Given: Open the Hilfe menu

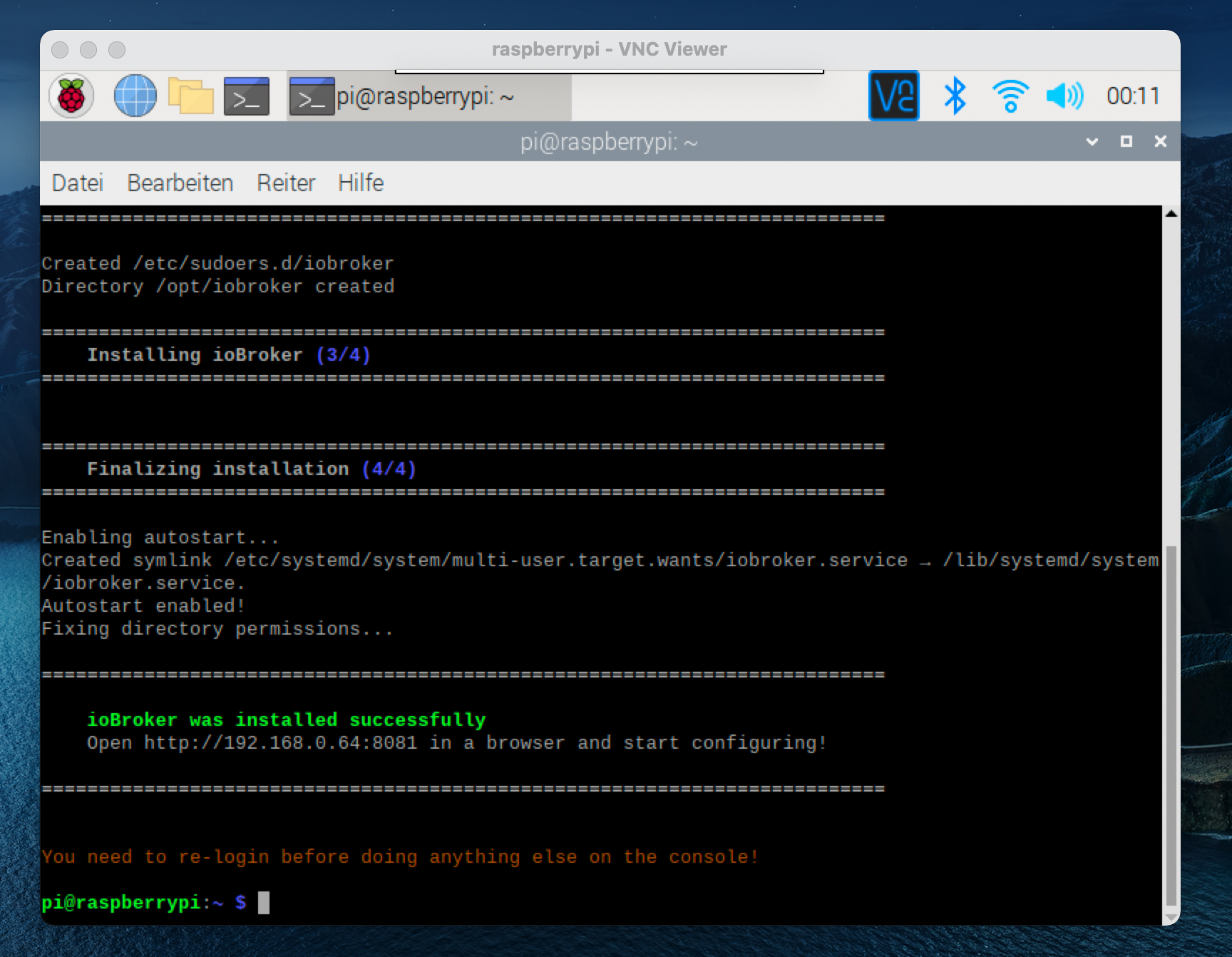Looking at the screenshot, I should [x=361, y=183].
